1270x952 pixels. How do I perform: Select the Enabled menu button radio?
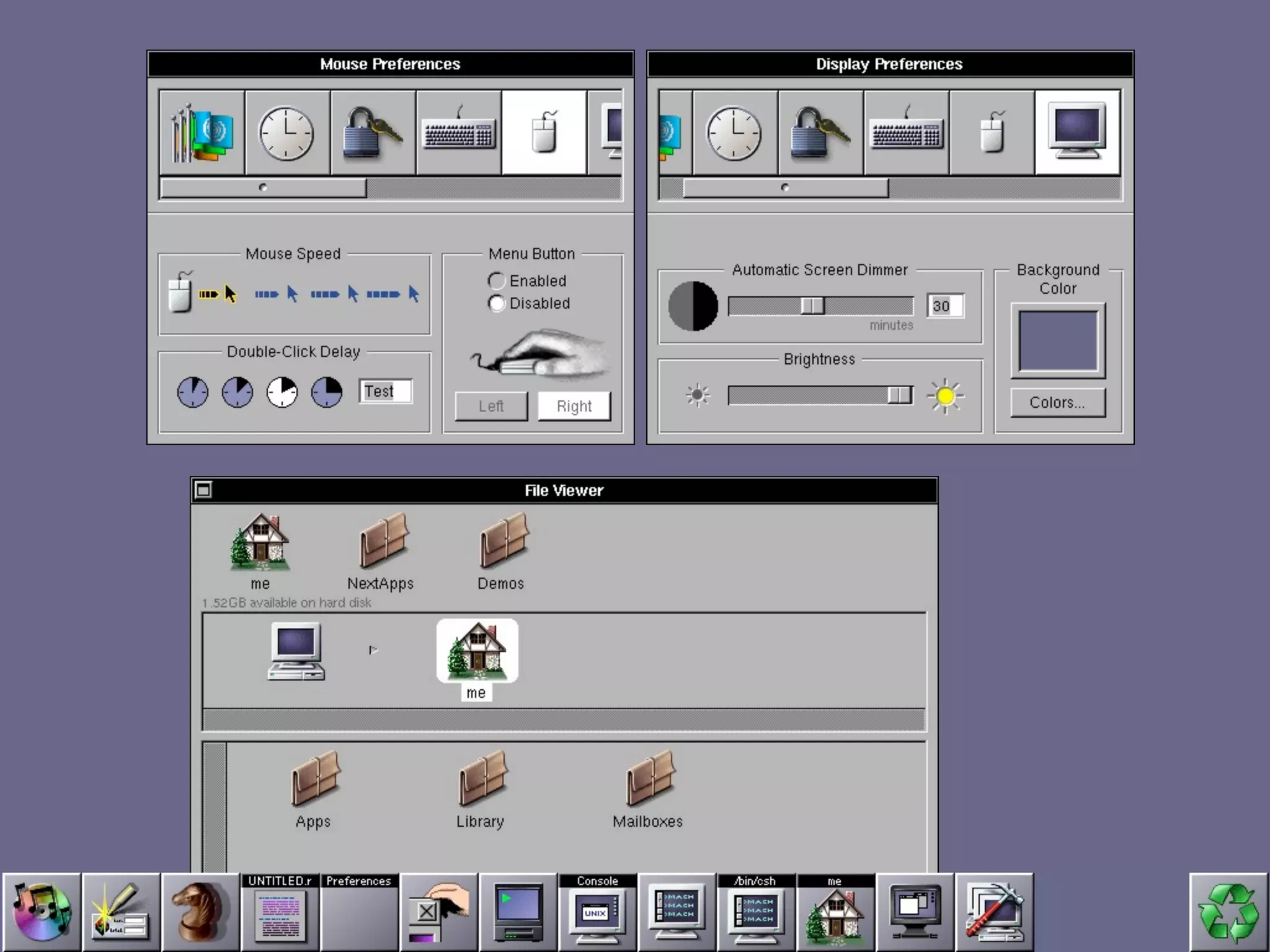(496, 281)
